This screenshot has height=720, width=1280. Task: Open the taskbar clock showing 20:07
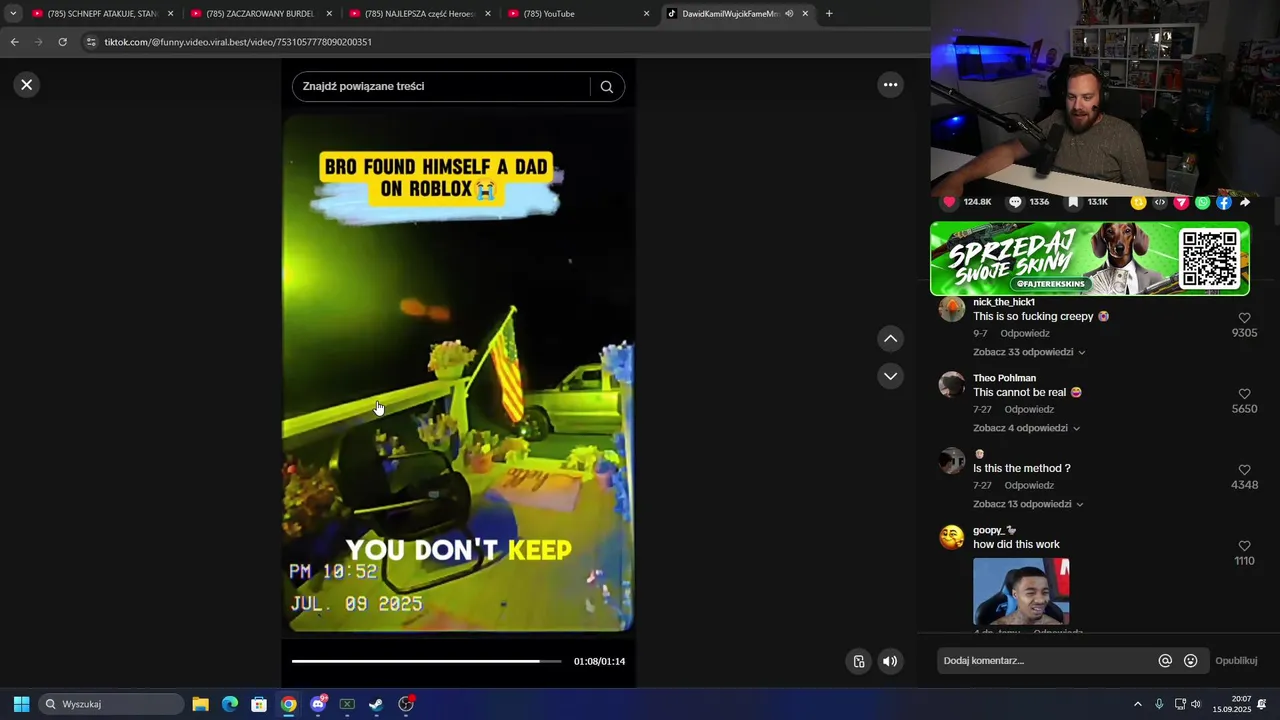point(1232,704)
